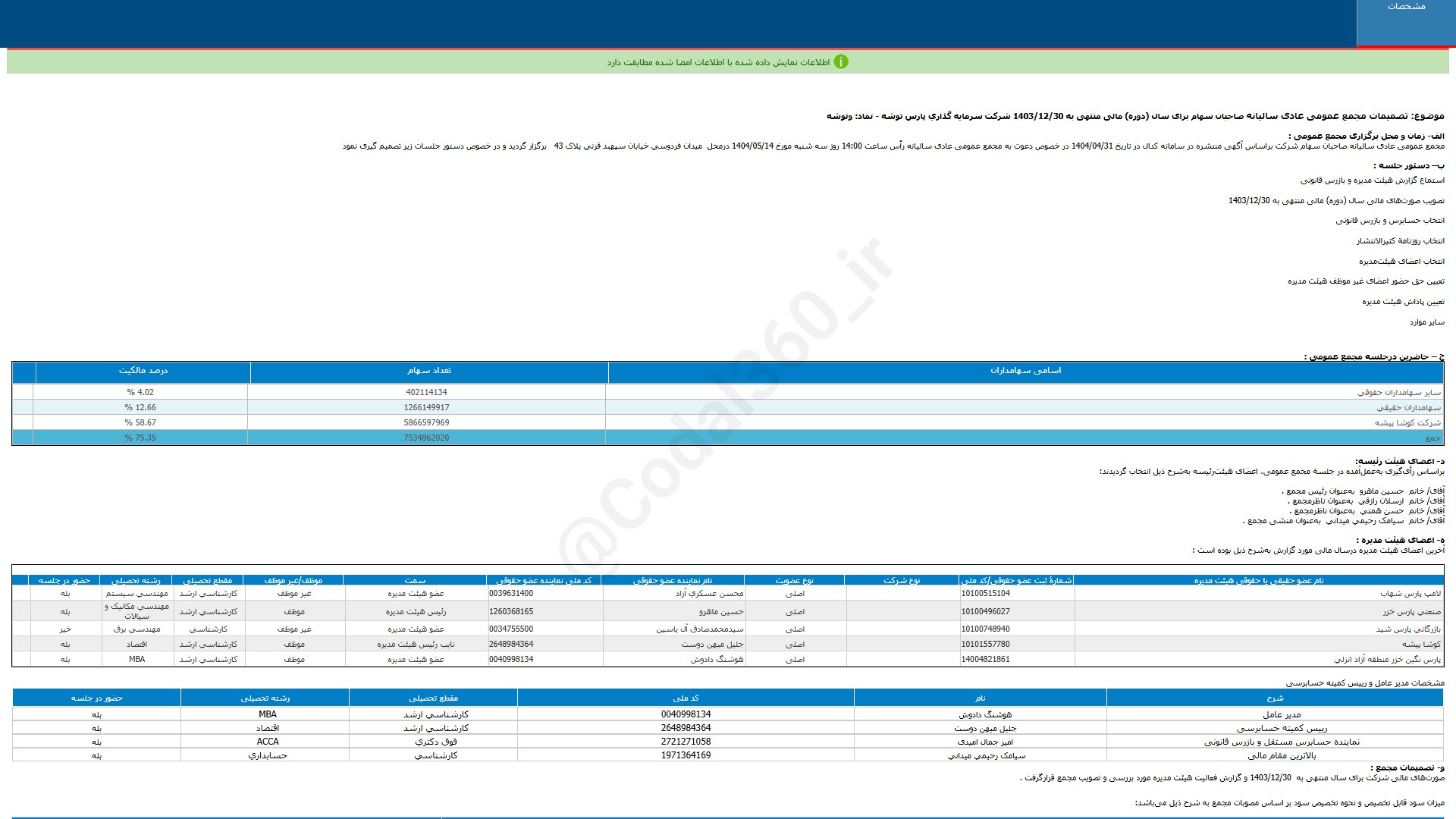This screenshot has width=1456, height=819.
Task: Select national code 0039631400
Action: click(511, 594)
